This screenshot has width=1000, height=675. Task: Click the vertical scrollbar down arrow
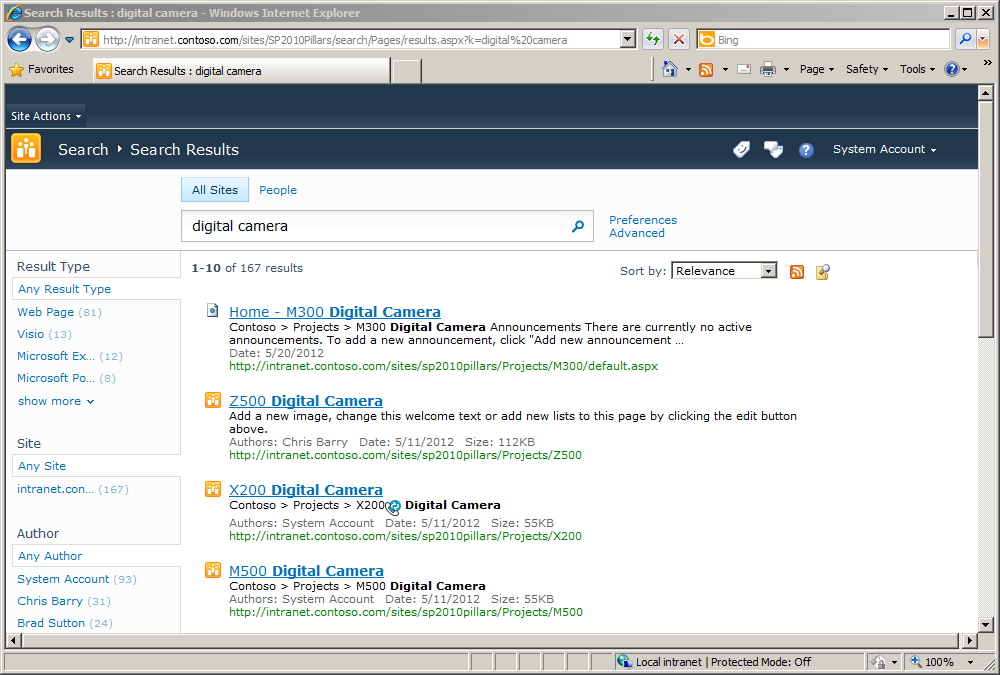point(985,625)
